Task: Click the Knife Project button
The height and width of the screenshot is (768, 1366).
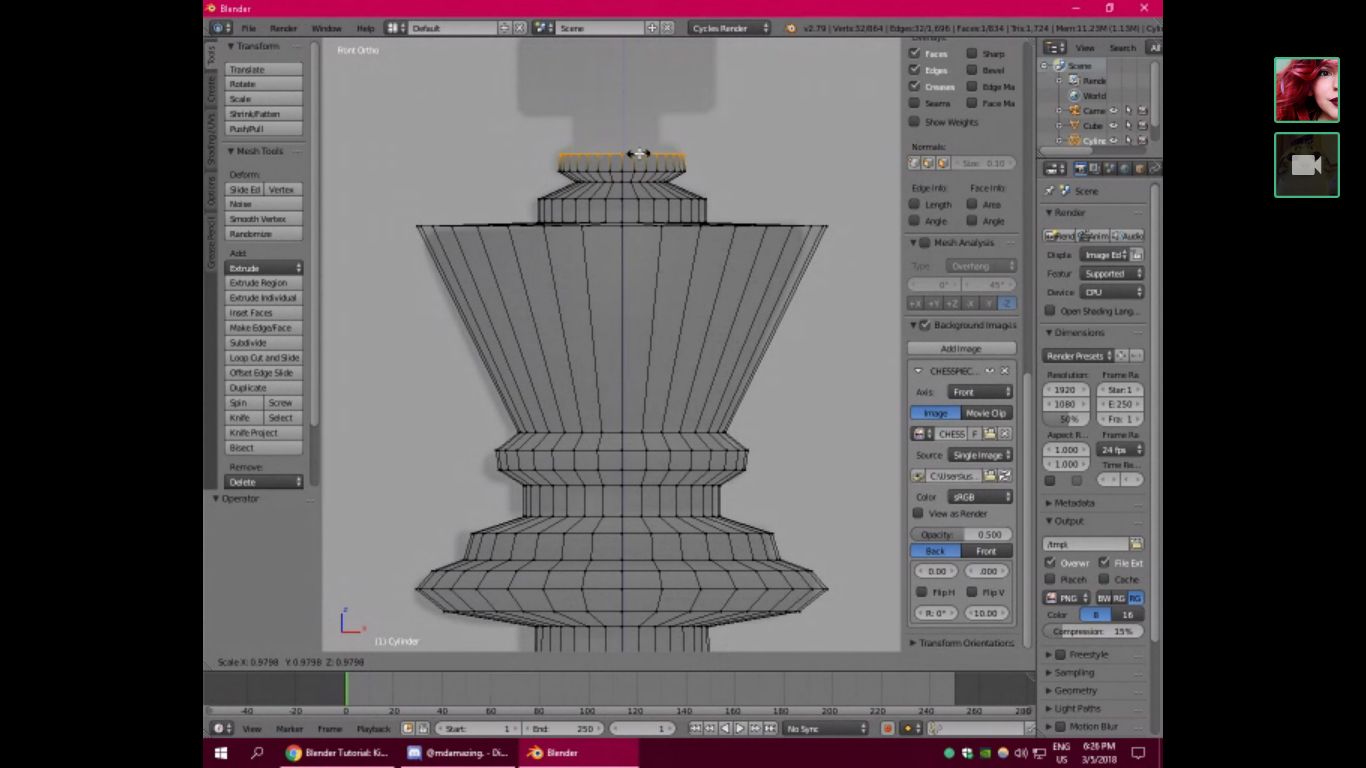Action: (264, 433)
